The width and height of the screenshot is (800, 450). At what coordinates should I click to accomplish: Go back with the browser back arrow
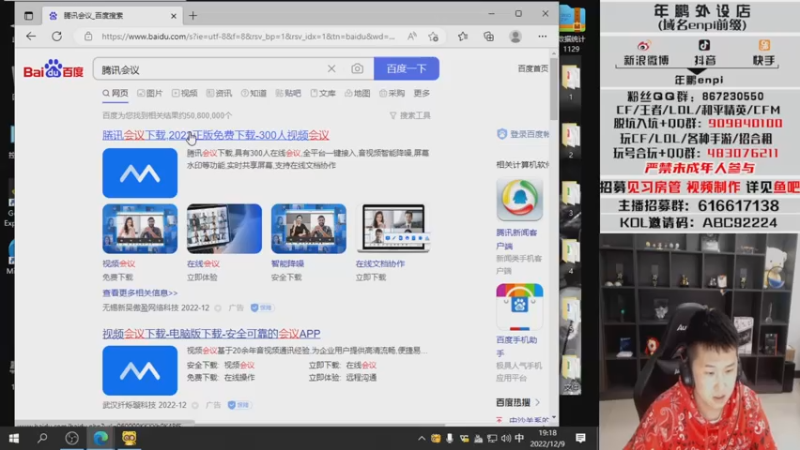(x=31, y=36)
